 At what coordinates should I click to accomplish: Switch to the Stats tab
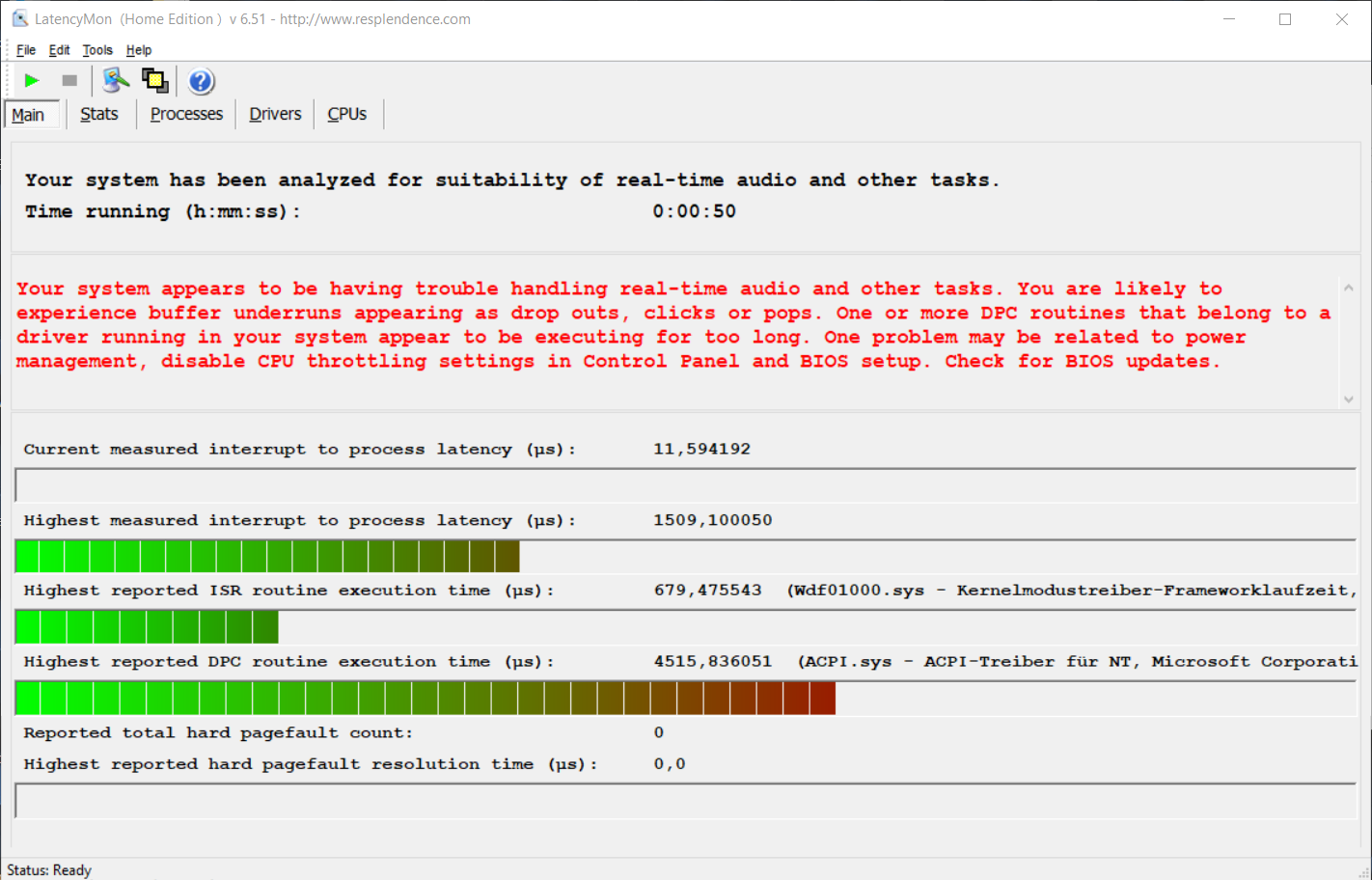point(99,114)
